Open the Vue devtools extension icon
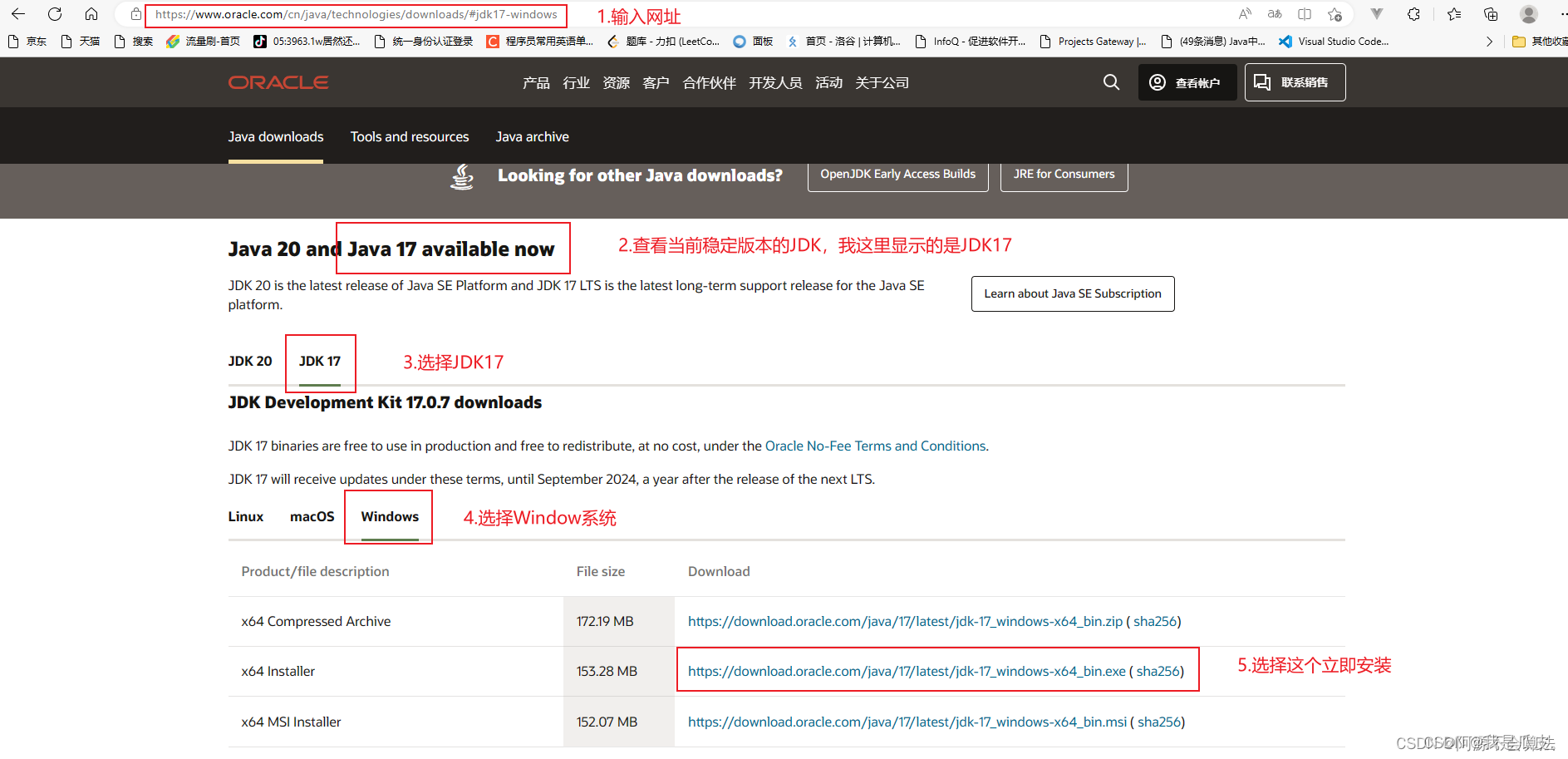 pos(1377,14)
